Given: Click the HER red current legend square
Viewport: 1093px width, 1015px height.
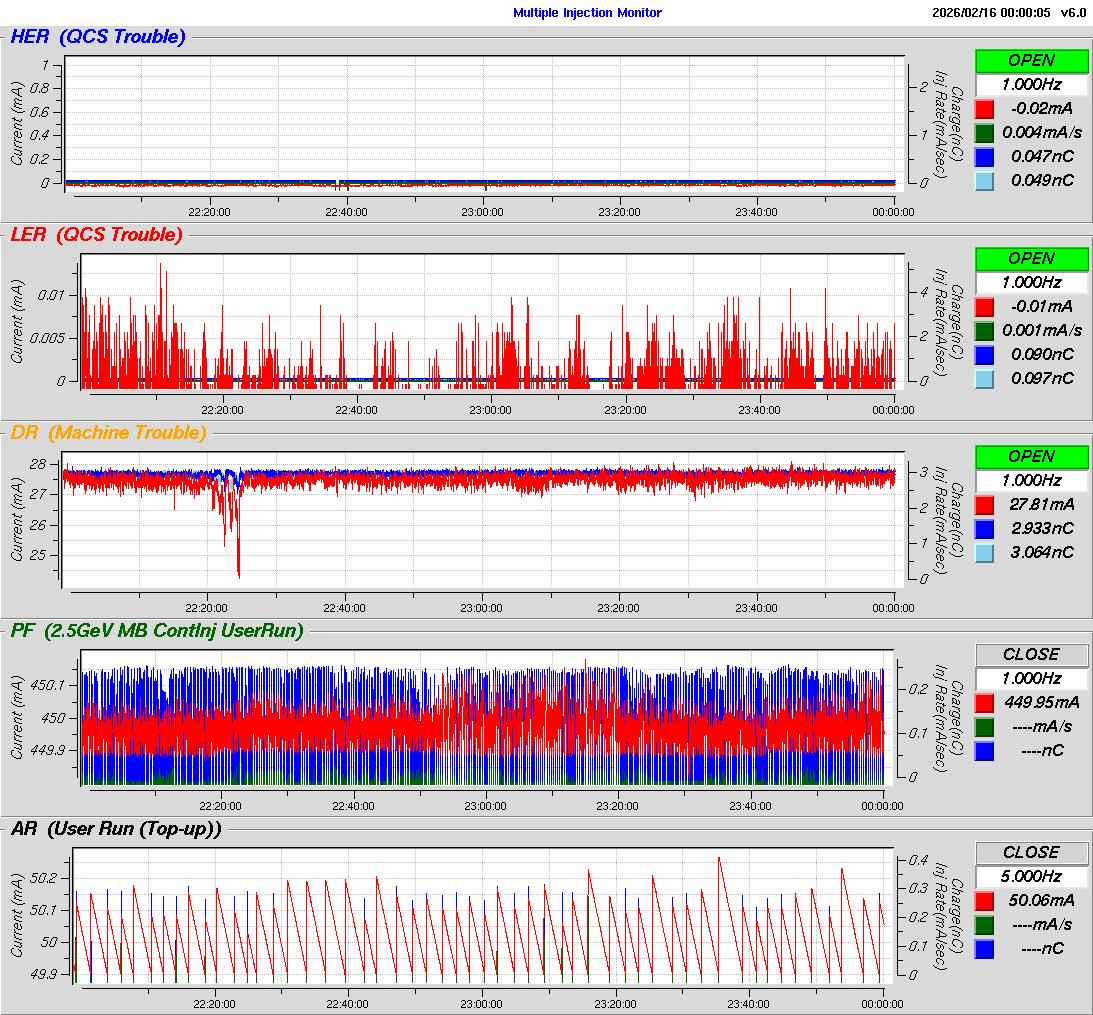Looking at the screenshot, I should pyautogui.click(x=985, y=109).
